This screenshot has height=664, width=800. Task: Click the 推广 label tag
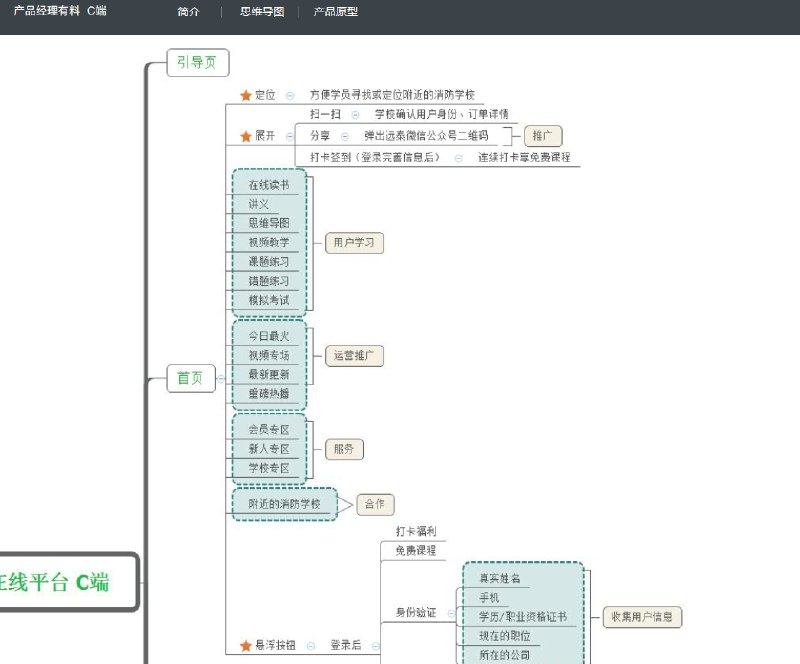pos(543,136)
